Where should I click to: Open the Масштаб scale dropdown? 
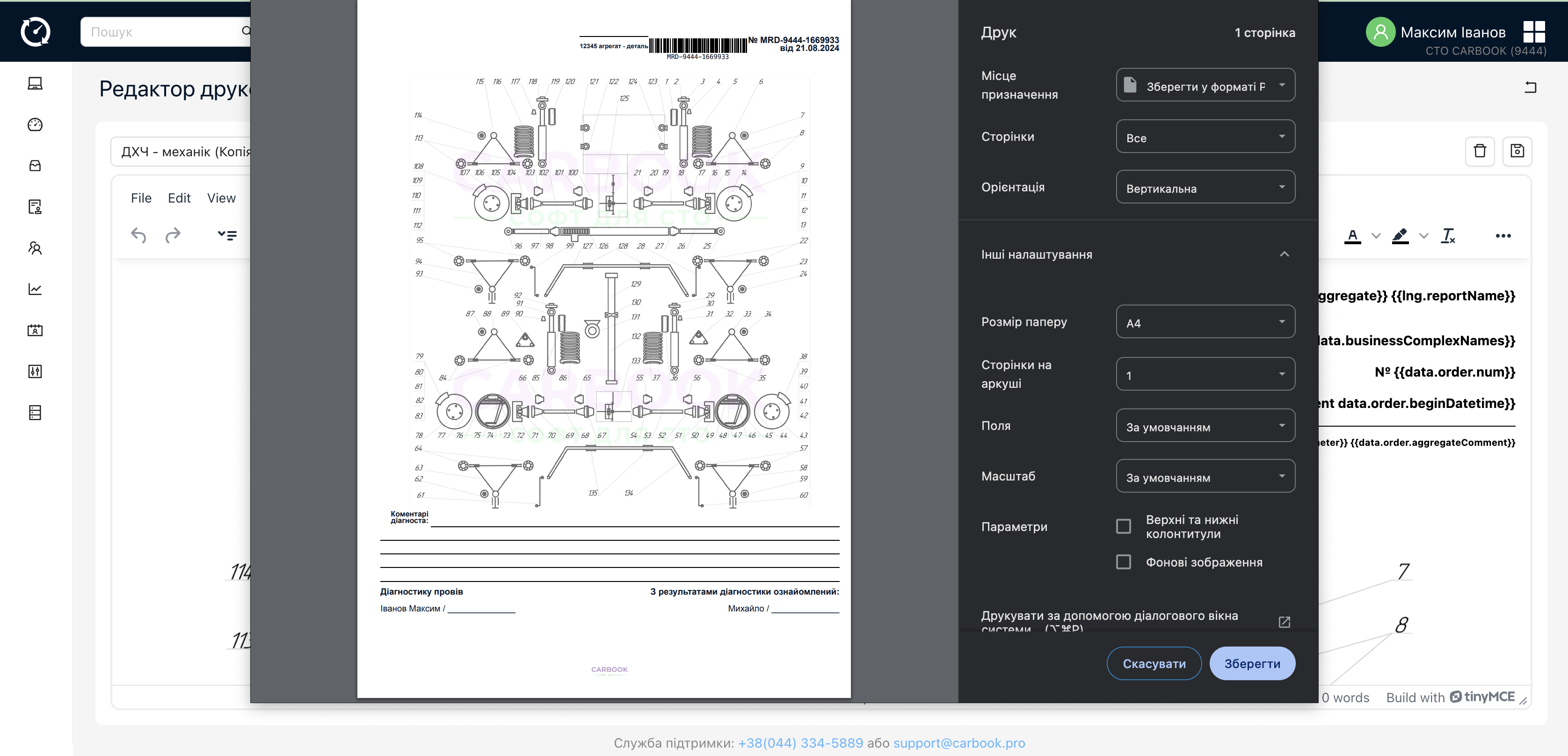pyautogui.click(x=1205, y=477)
